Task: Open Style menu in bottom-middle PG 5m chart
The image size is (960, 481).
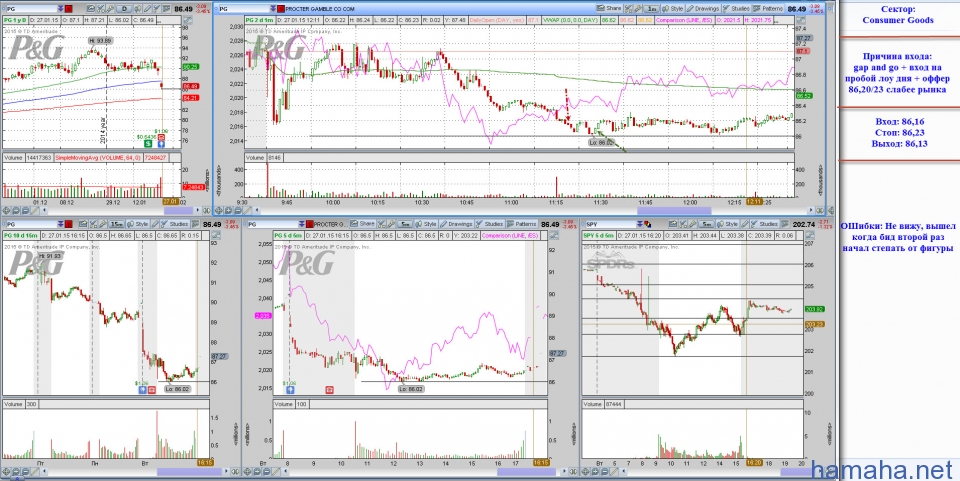Action: (426, 224)
